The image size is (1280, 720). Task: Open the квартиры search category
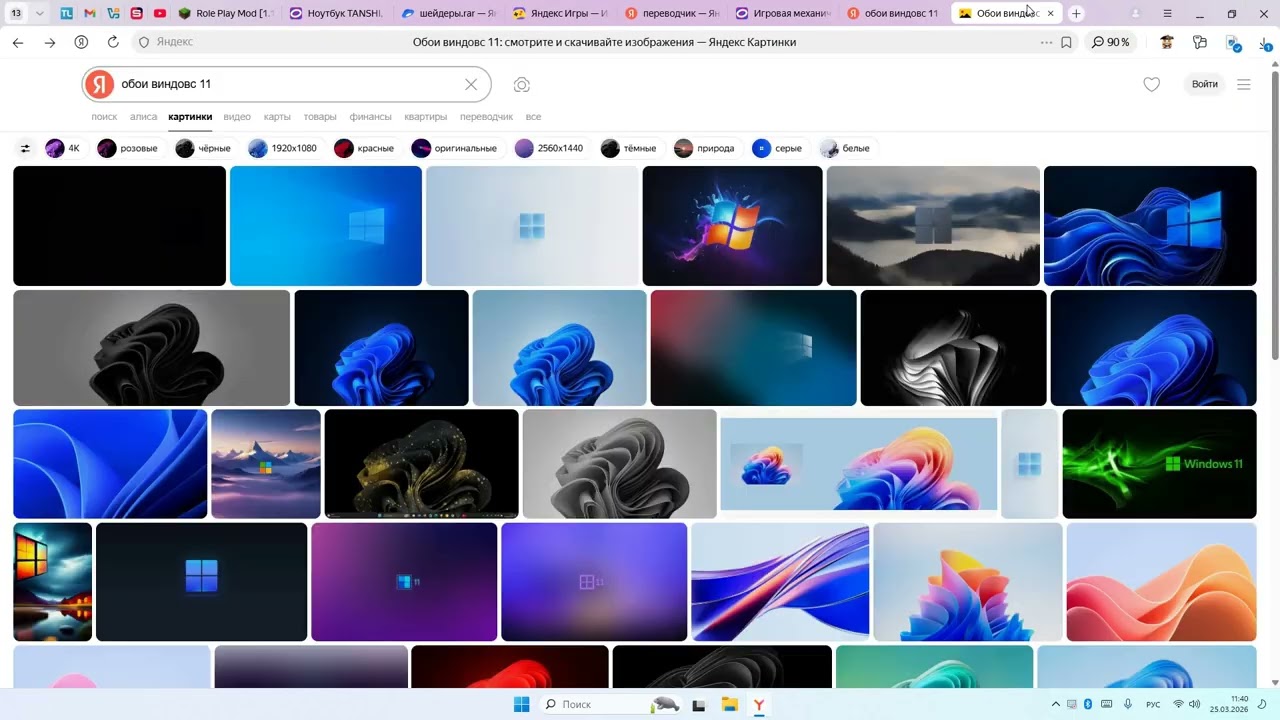425,117
